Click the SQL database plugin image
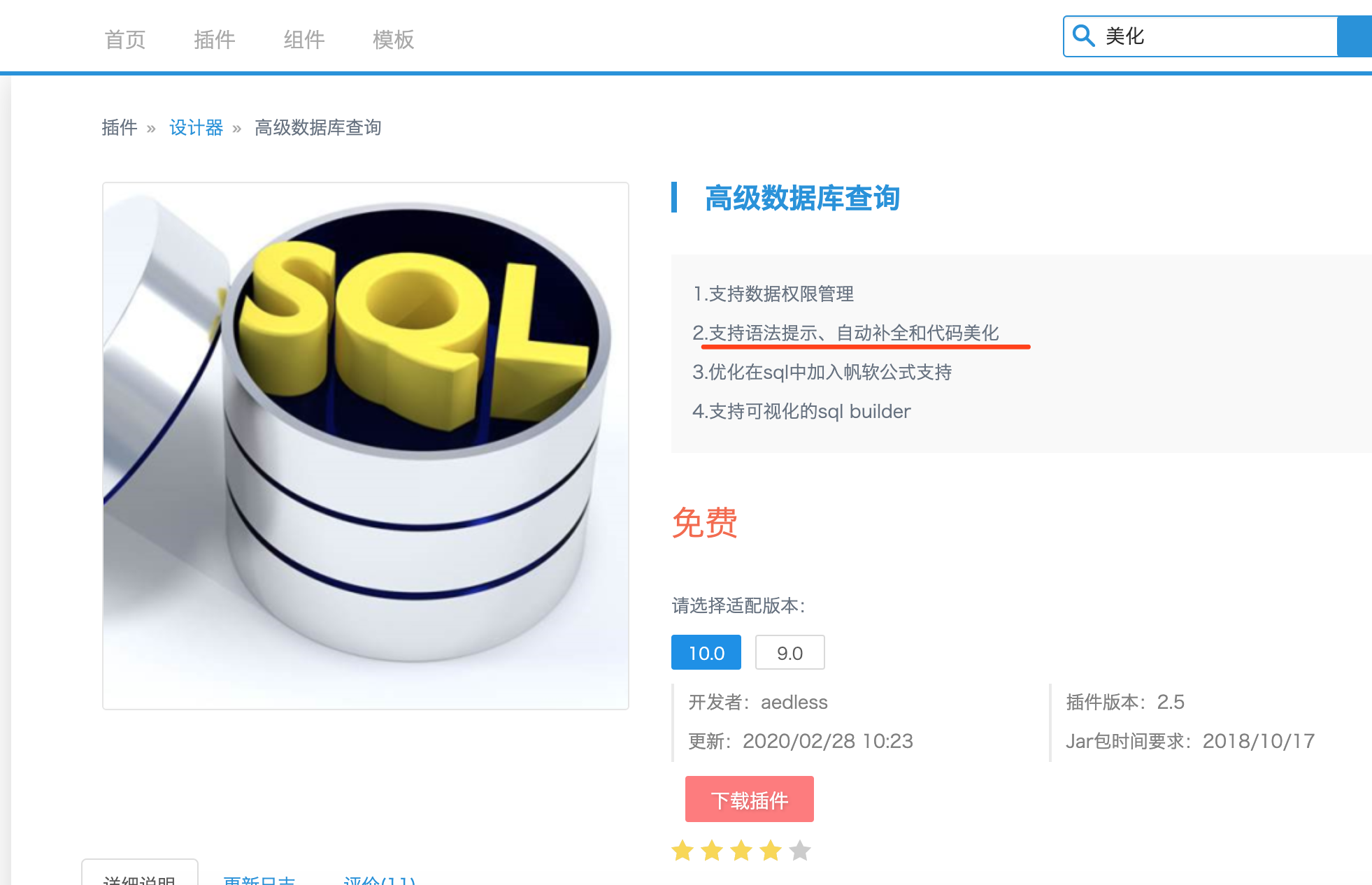Screen dimensions: 1372x885 coord(366,446)
